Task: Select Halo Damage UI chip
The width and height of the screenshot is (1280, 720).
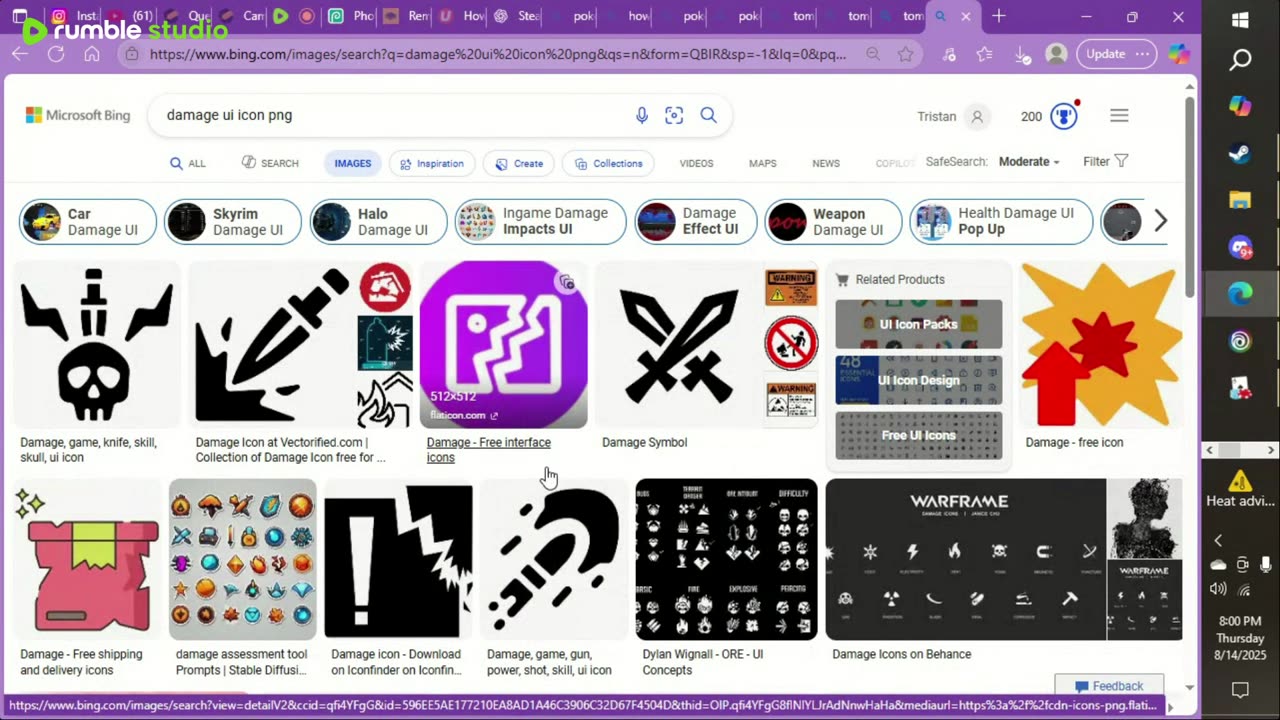Action: point(378,222)
